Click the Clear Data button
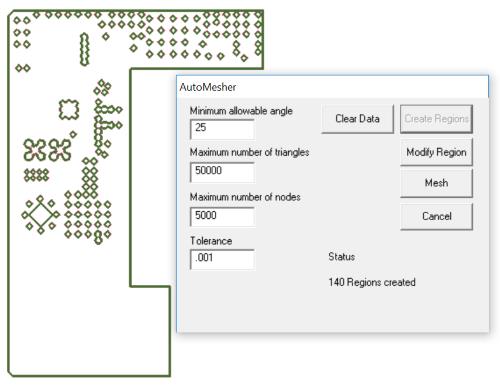Image resolution: width=500 pixels, height=391 pixels. 357,119
